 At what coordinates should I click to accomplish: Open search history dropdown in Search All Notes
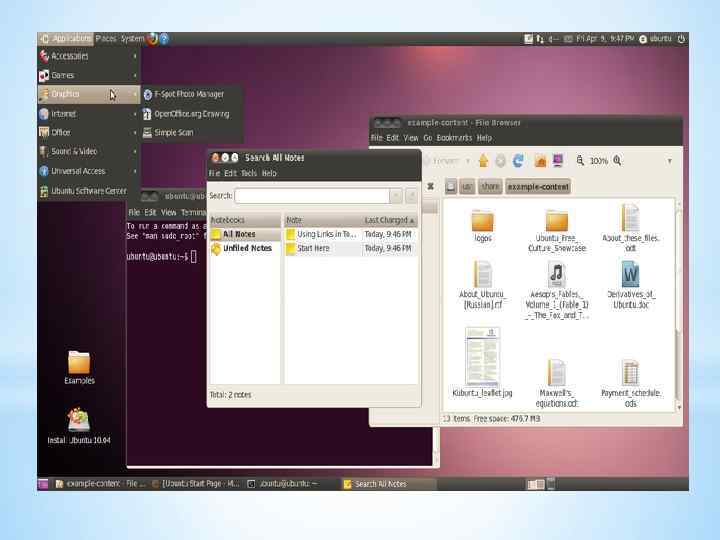click(x=396, y=196)
